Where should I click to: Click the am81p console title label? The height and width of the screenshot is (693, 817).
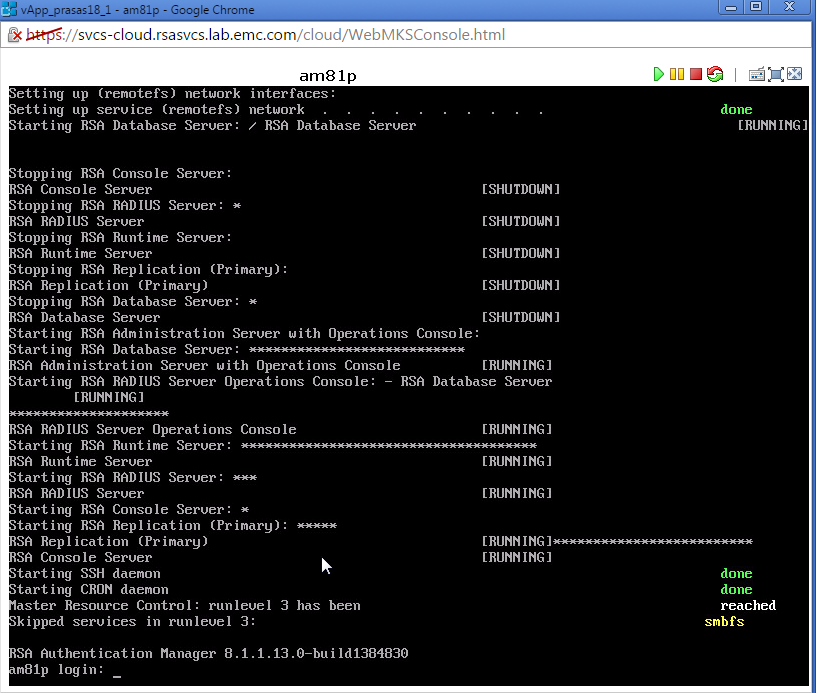(328, 75)
